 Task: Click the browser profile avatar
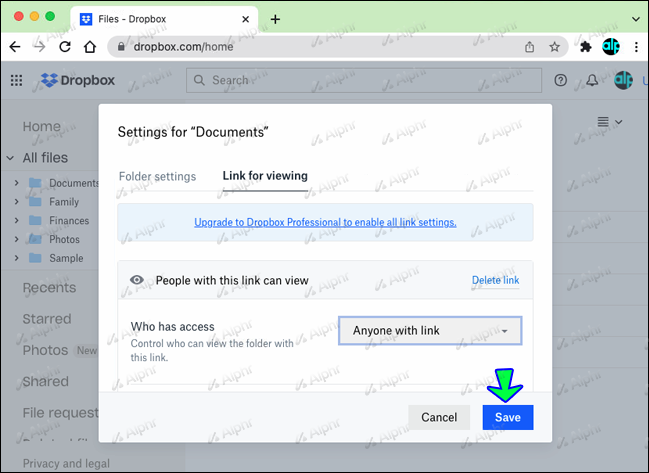coord(611,46)
